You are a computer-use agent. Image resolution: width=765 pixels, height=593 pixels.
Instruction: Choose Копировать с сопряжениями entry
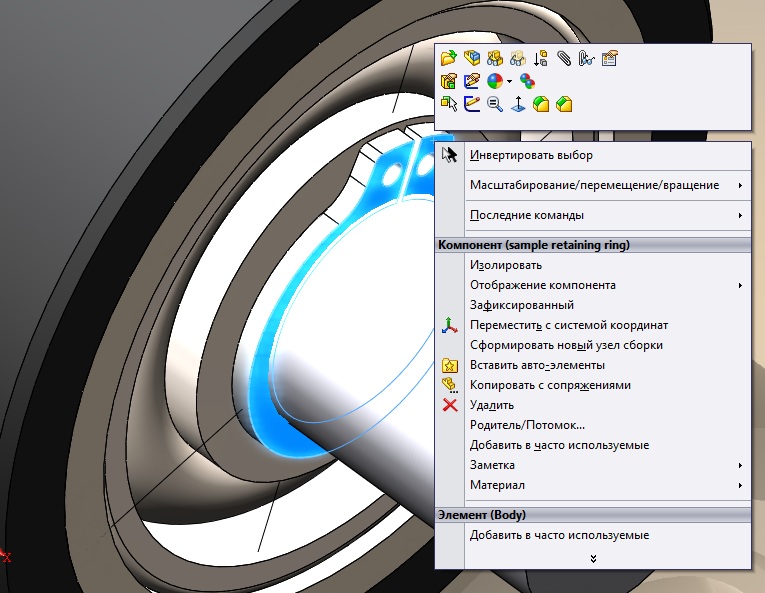point(550,385)
